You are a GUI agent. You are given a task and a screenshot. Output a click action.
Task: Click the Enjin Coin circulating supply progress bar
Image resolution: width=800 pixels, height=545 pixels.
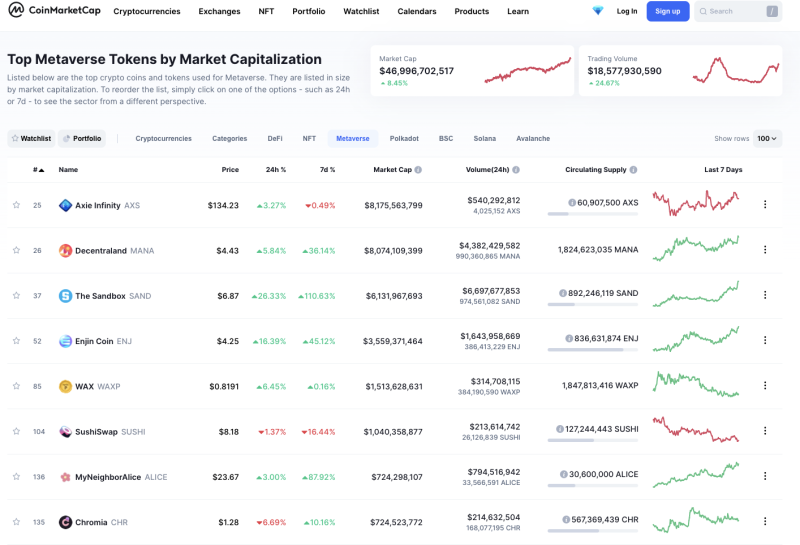(593, 350)
